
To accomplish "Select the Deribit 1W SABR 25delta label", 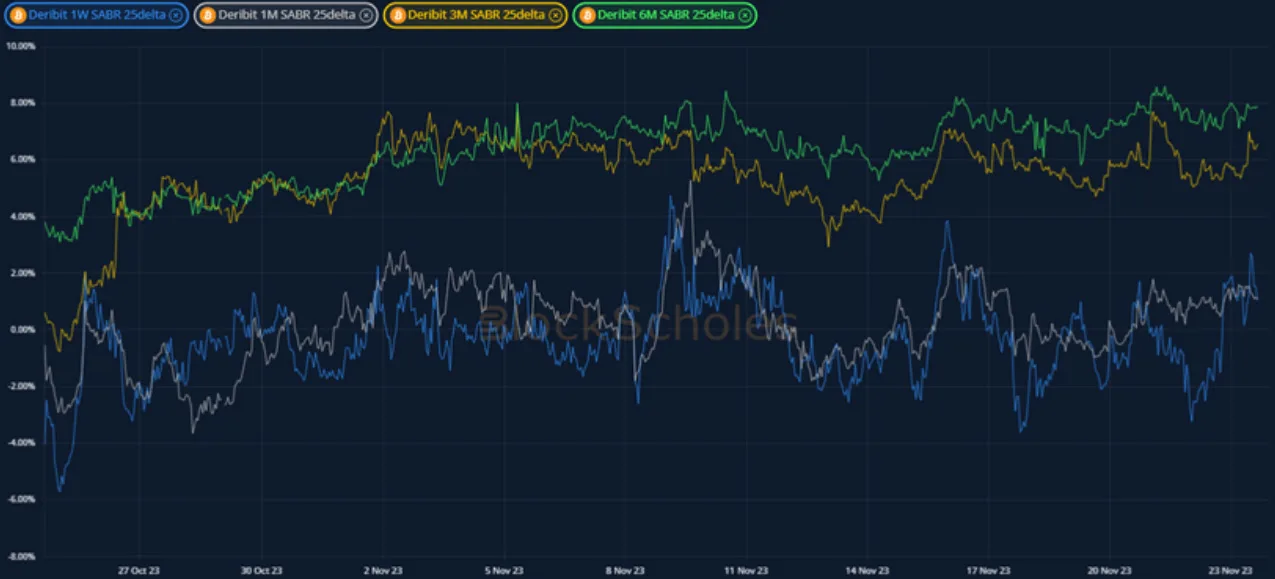I will click(x=97, y=15).
